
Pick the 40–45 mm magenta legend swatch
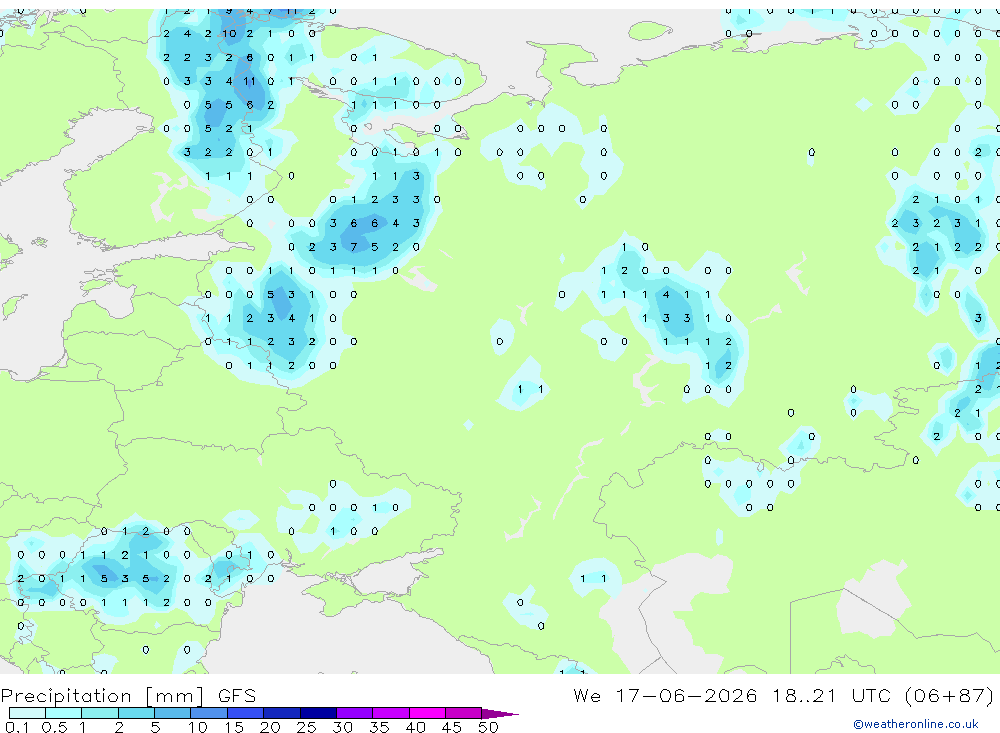(x=427, y=713)
